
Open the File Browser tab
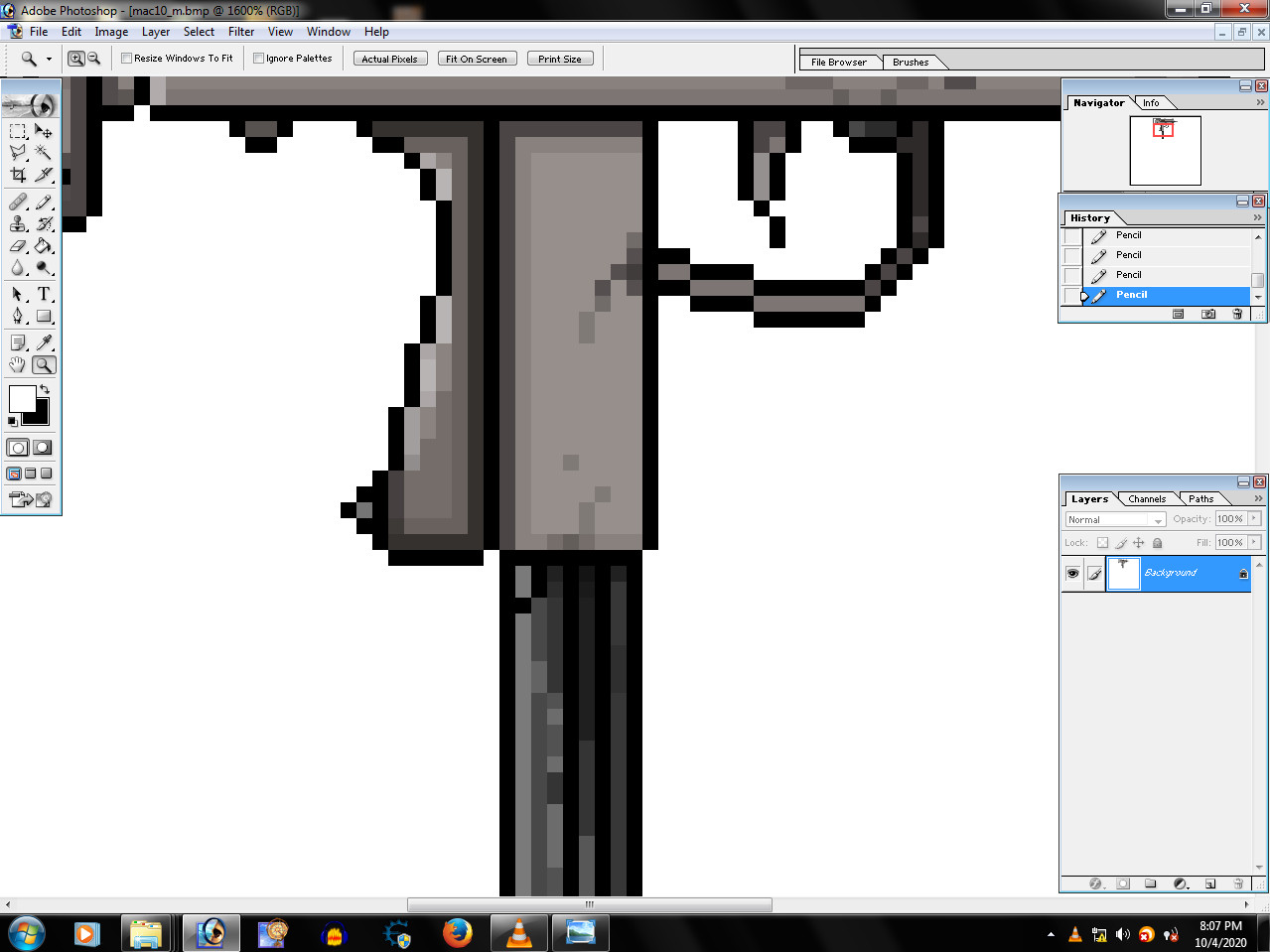point(839,62)
